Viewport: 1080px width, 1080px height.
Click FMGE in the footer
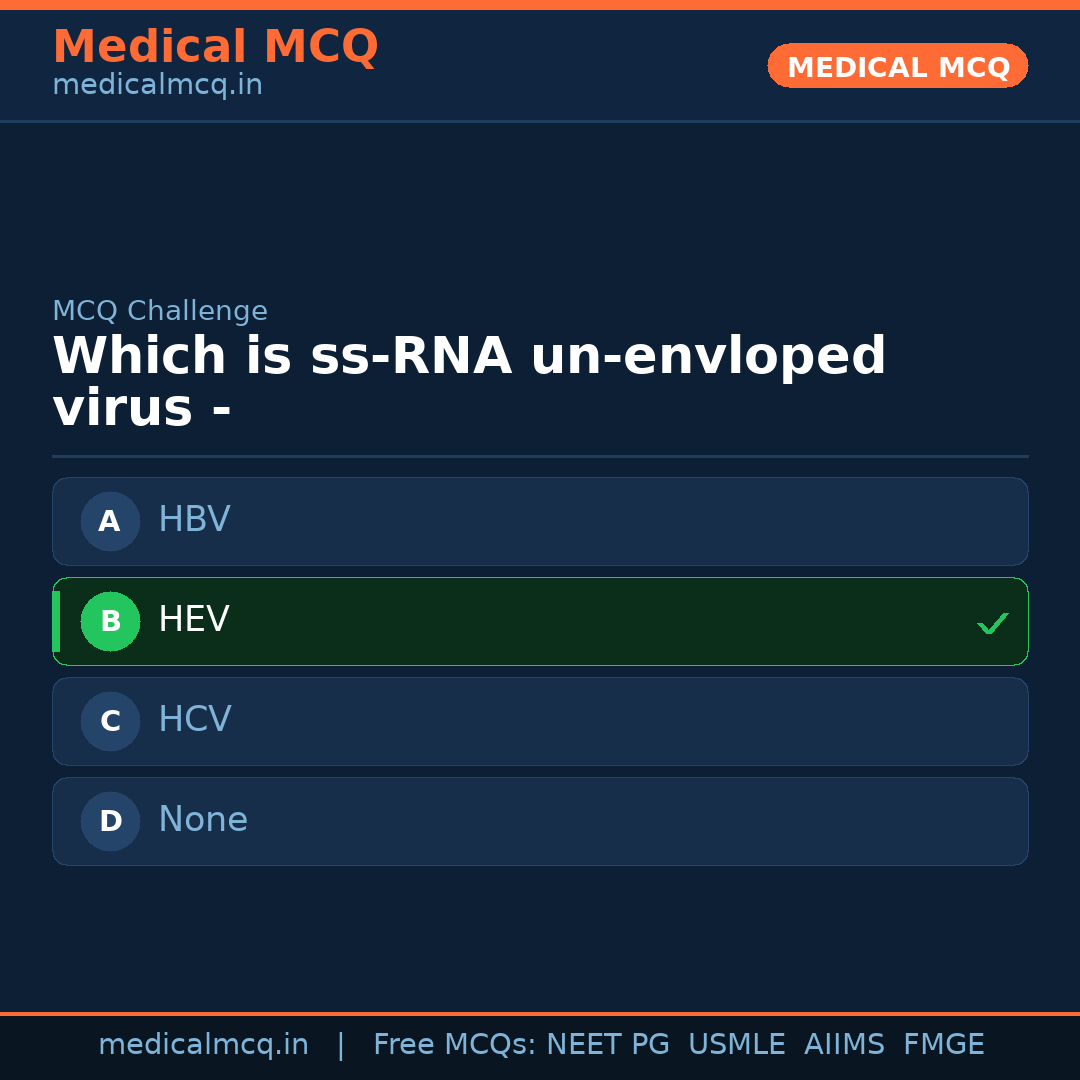click(943, 1045)
